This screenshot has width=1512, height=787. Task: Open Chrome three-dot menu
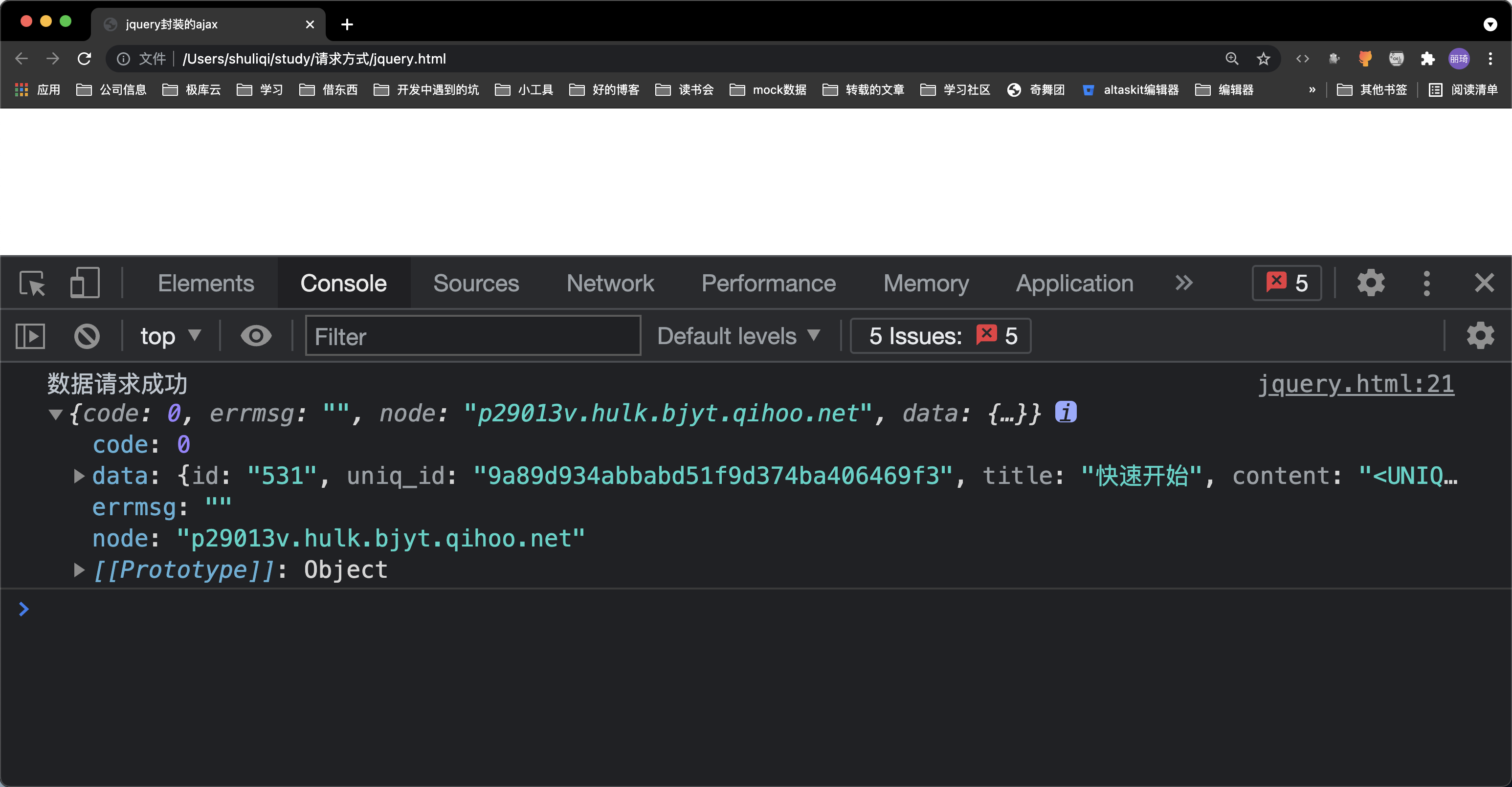pos(1490,59)
